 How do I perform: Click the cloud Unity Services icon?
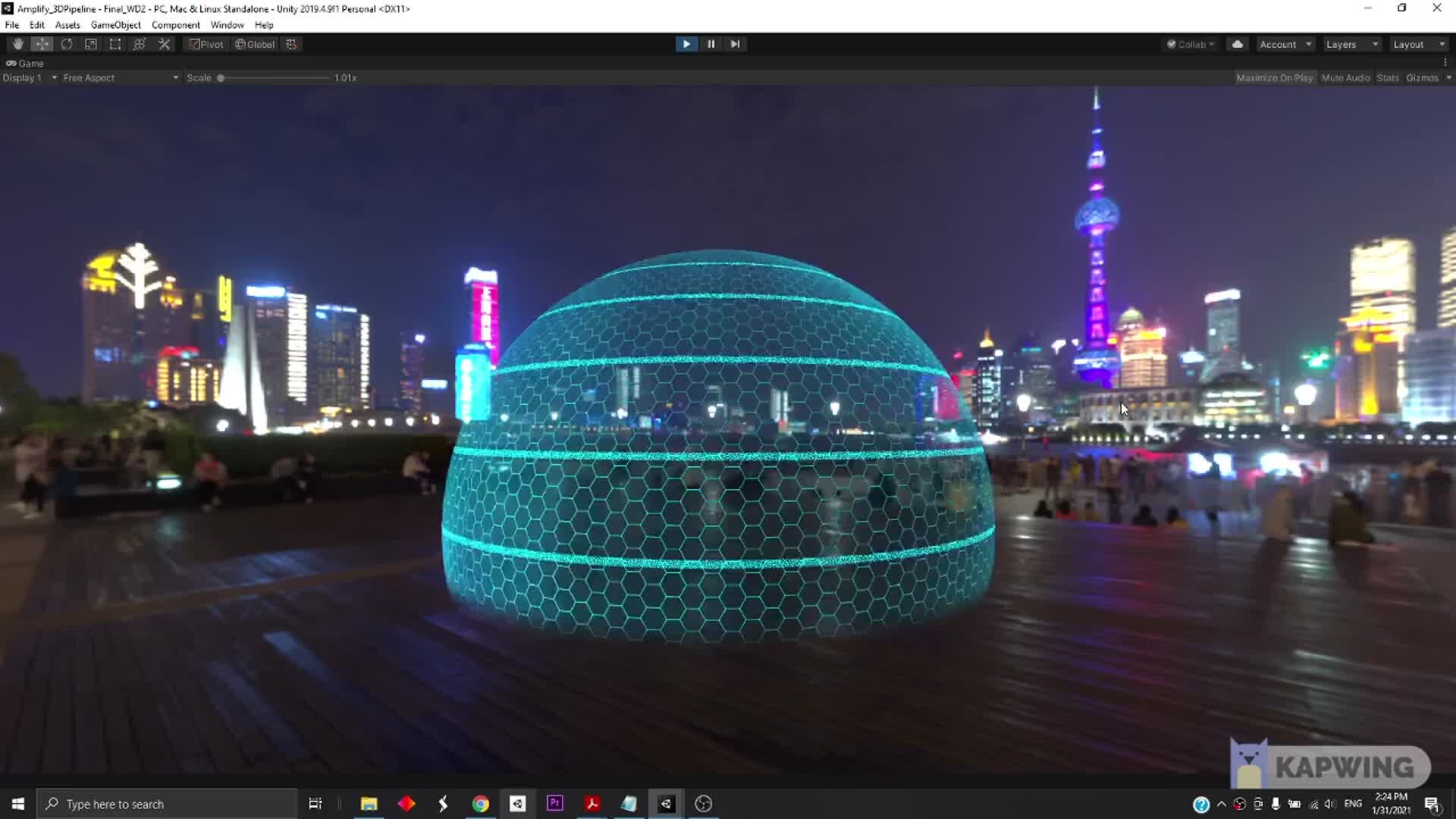pyautogui.click(x=1238, y=43)
